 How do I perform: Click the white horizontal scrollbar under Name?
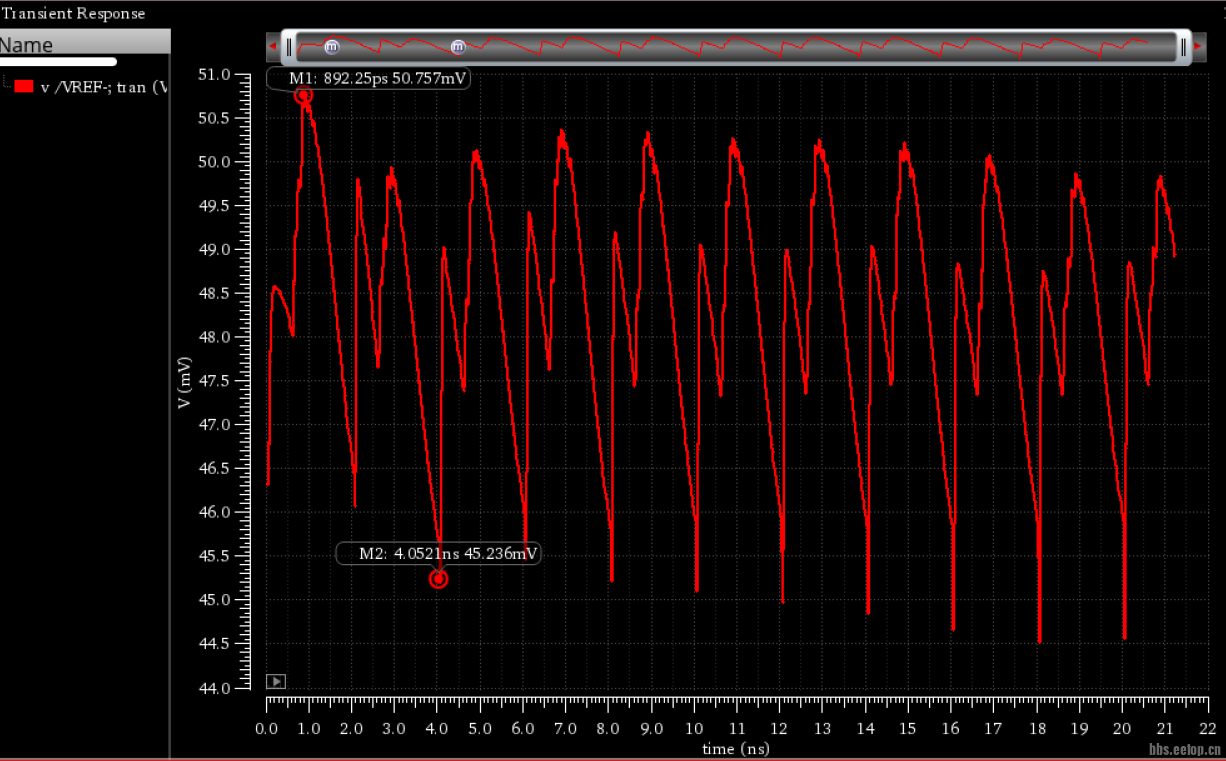click(x=58, y=62)
